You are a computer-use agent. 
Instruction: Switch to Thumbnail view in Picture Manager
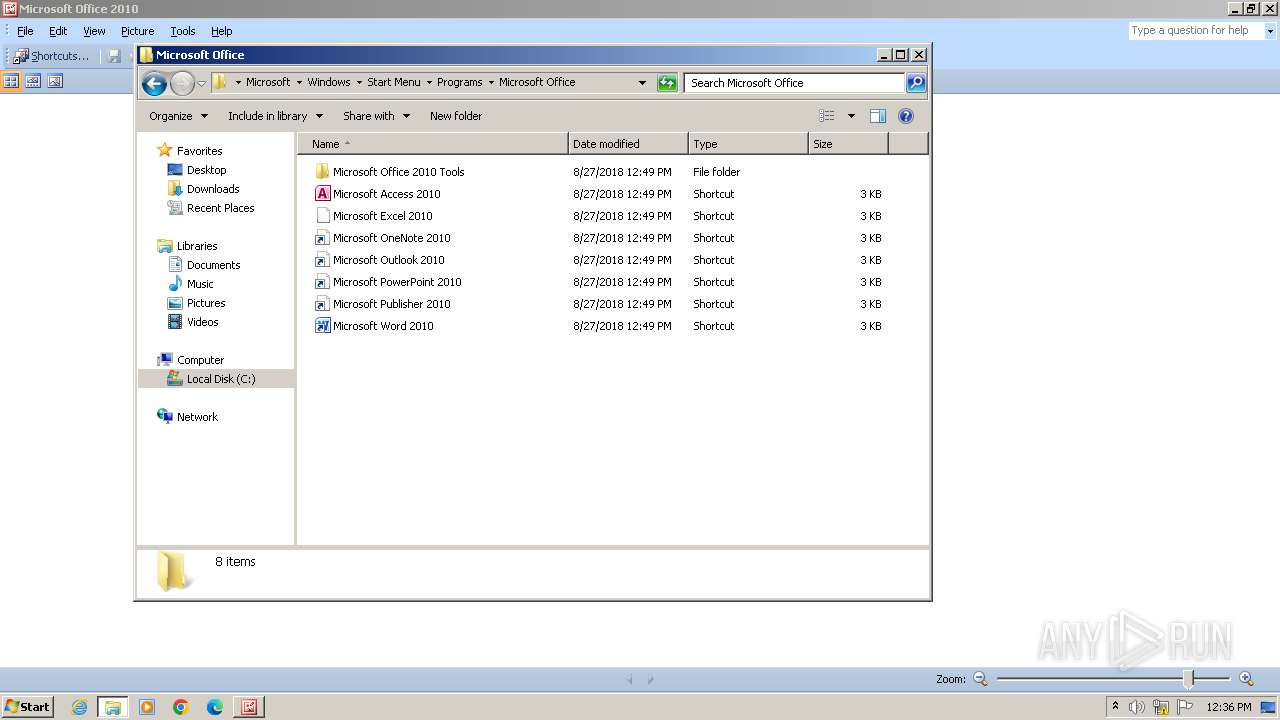pyautogui.click(x=12, y=81)
